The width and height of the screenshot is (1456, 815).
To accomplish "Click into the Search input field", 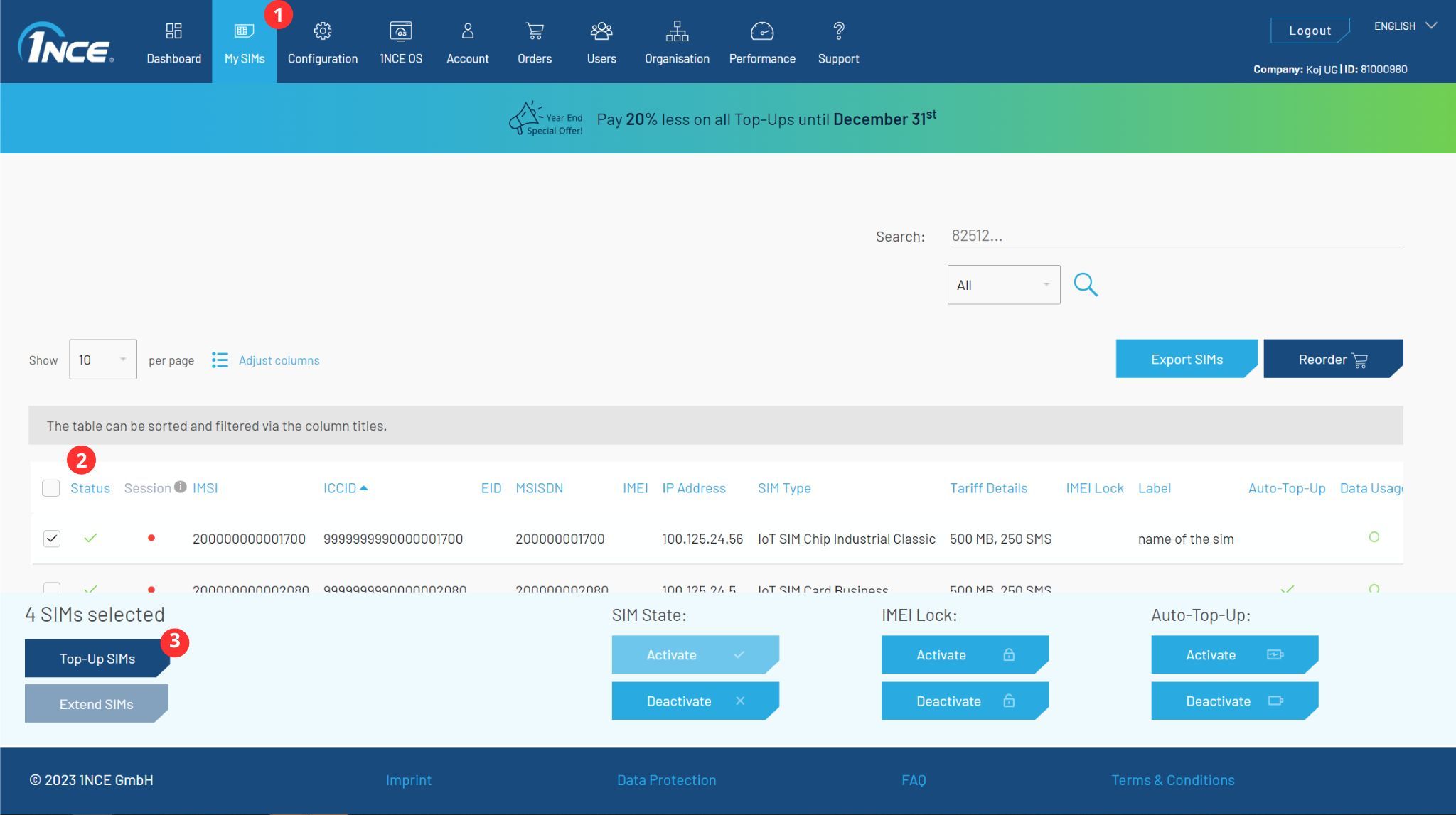I will coord(1177,236).
